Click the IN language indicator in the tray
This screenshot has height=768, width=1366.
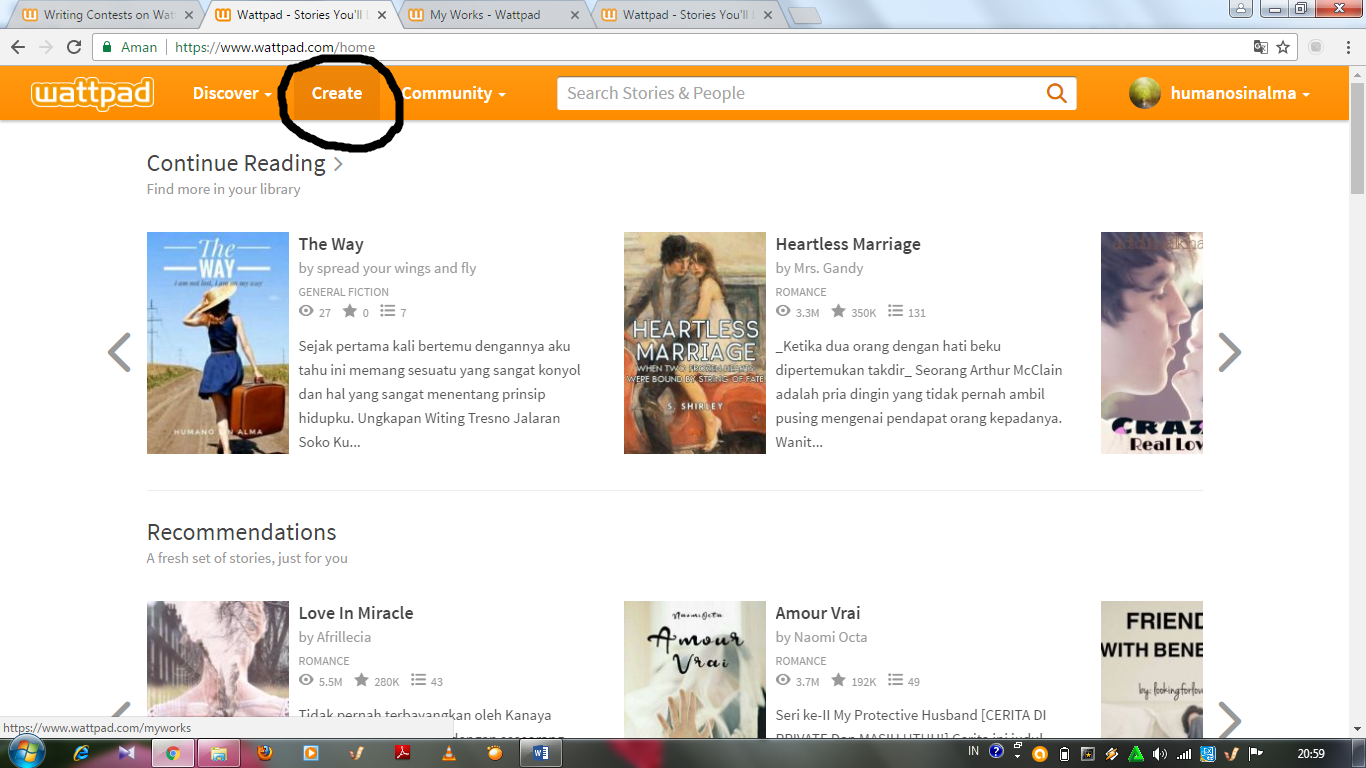974,750
